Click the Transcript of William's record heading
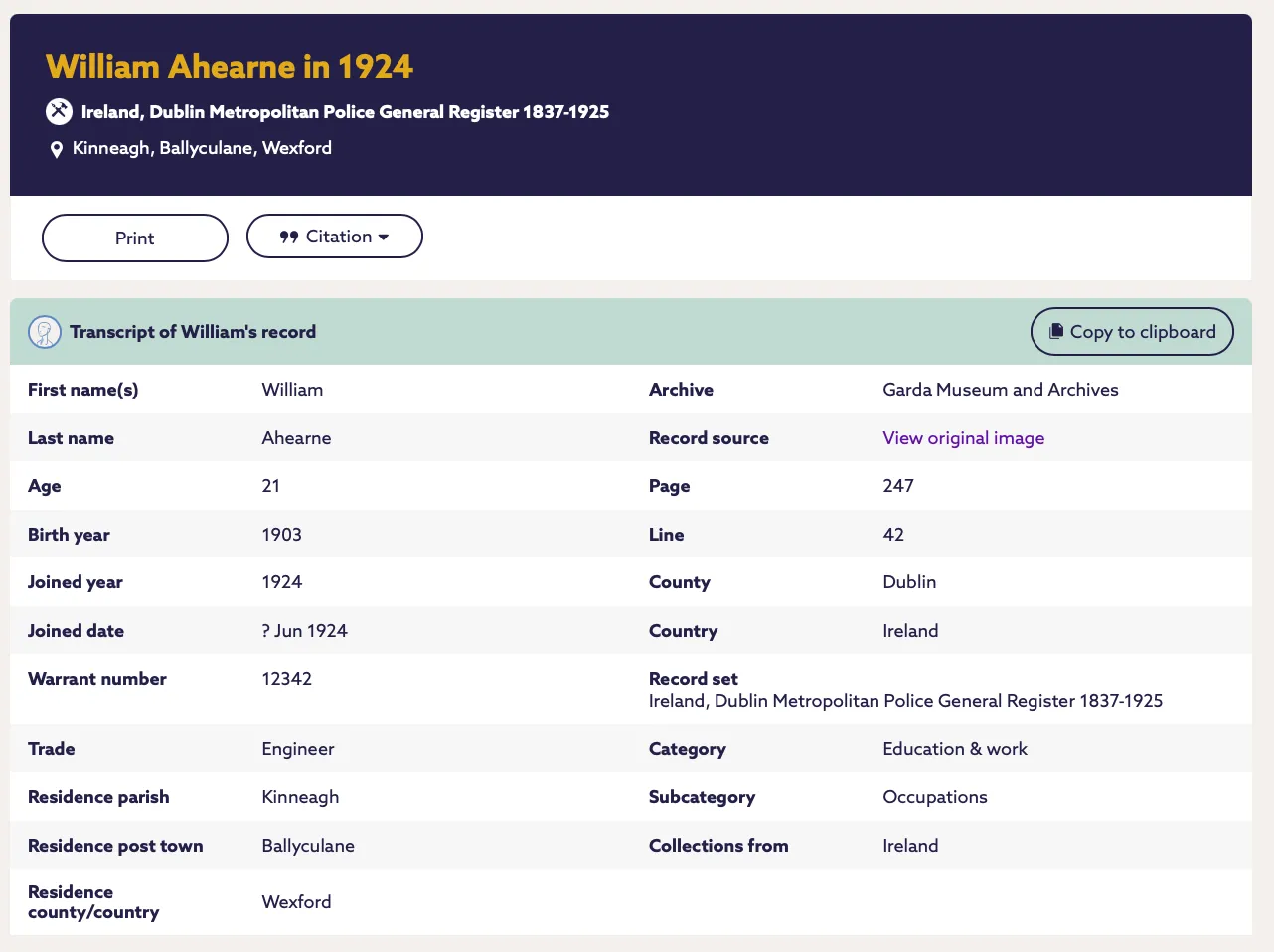This screenshot has height=952, width=1274. coord(193,331)
